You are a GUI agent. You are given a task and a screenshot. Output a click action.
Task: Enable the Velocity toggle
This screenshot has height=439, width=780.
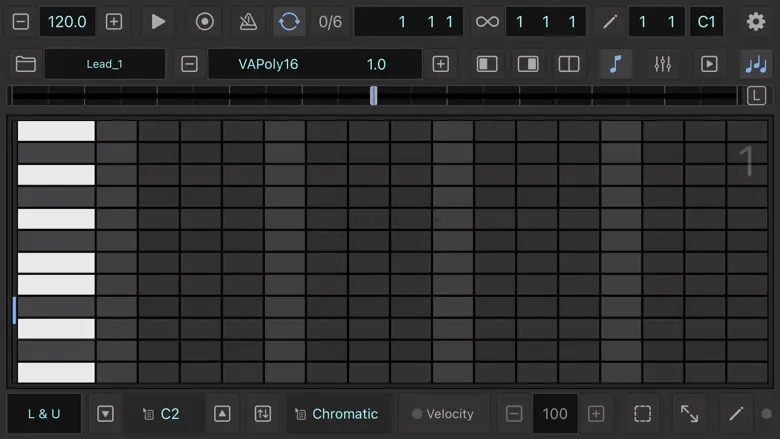point(443,414)
